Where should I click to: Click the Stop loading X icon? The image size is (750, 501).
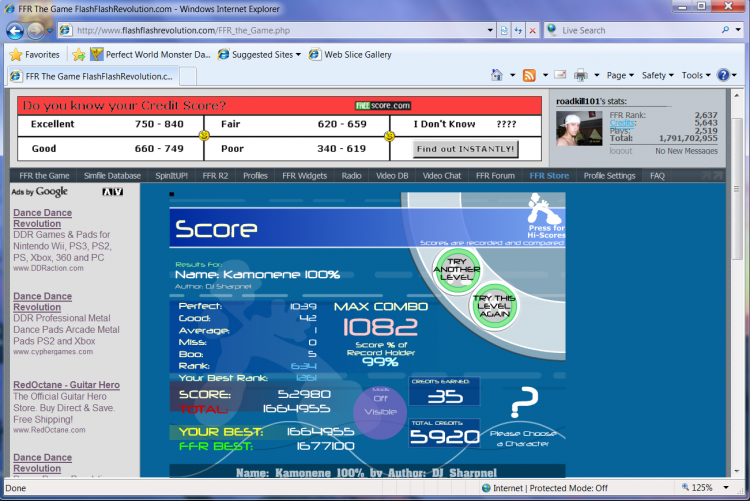coord(532,30)
